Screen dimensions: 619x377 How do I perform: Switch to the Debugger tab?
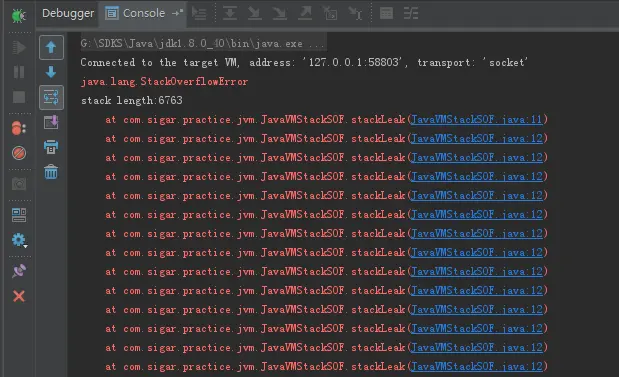[x=68, y=13]
